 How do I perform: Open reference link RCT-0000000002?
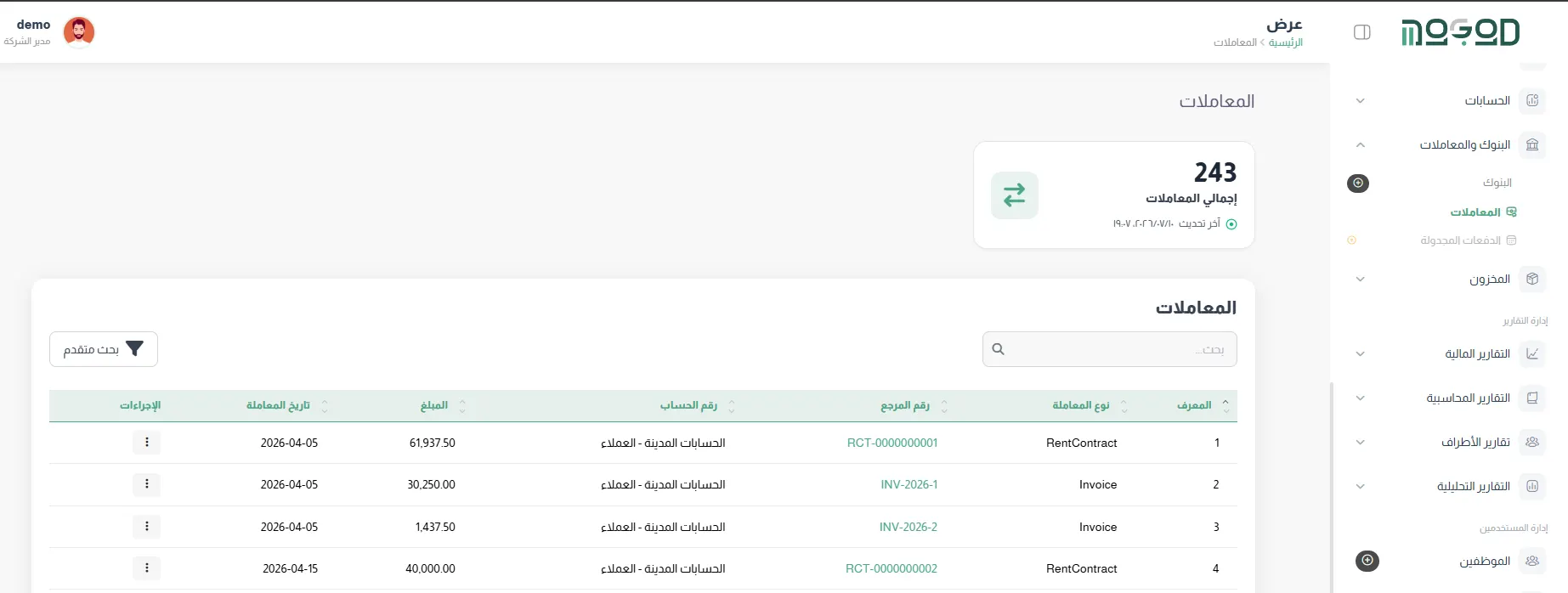pos(892,568)
